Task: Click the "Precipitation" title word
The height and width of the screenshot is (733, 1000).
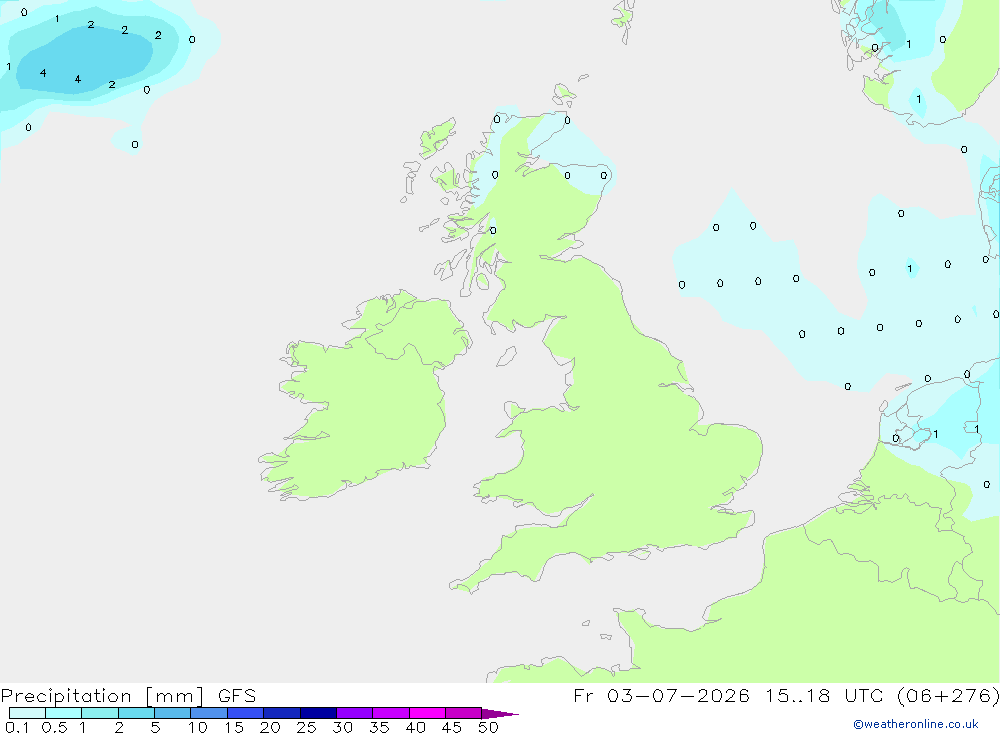Action: [x=66, y=696]
